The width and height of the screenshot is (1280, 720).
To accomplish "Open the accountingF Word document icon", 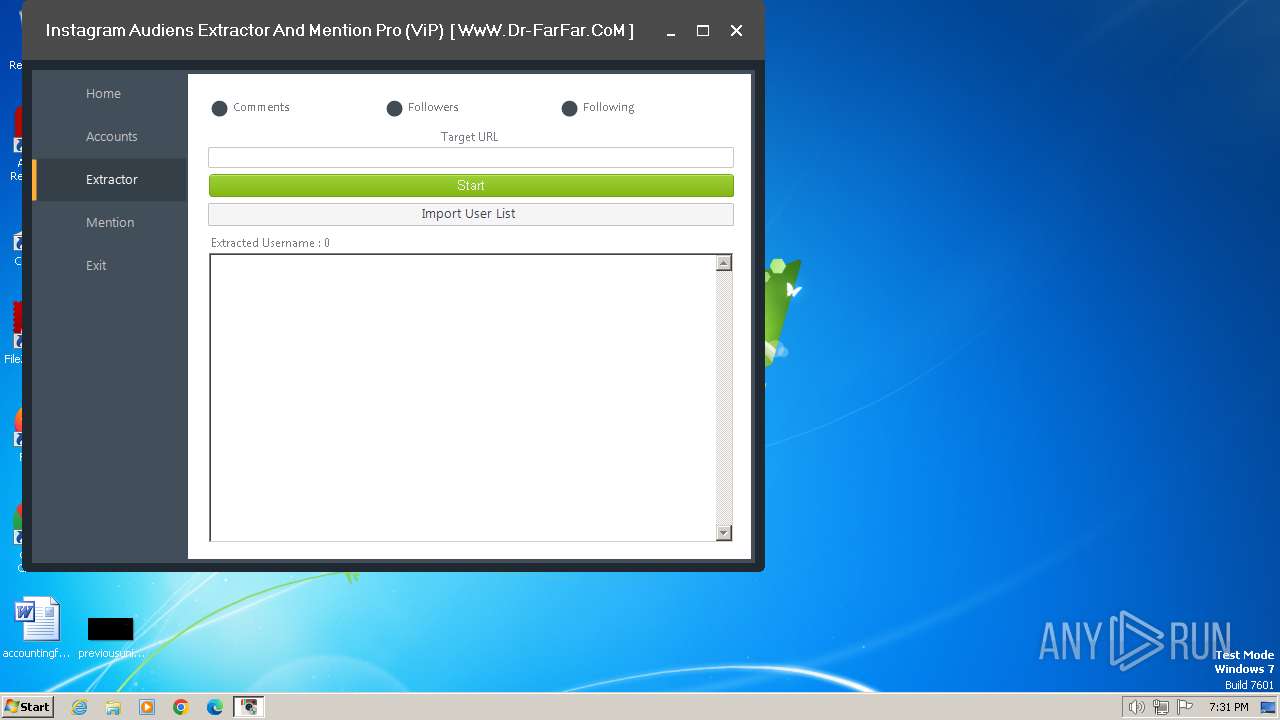I will coord(37,628).
